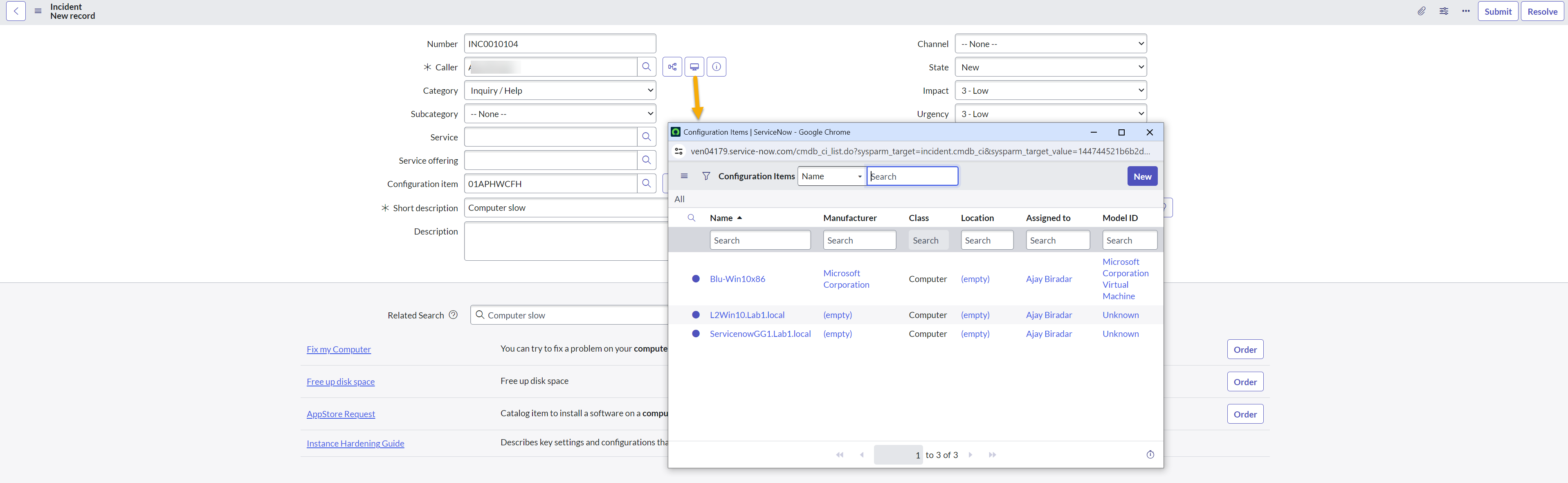This screenshot has height=483, width=1568.
Task: Open the list controls hamburger menu in popup
Action: (x=684, y=176)
